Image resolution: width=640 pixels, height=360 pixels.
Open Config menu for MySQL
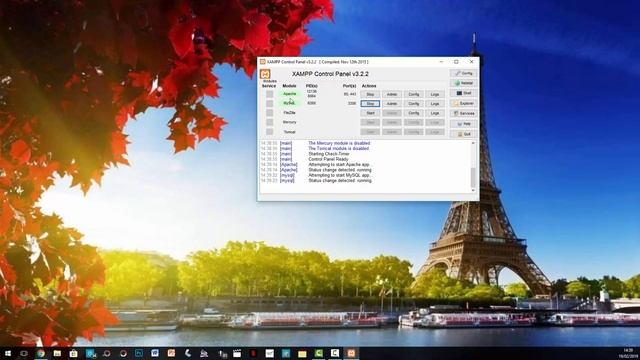coord(413,104)
